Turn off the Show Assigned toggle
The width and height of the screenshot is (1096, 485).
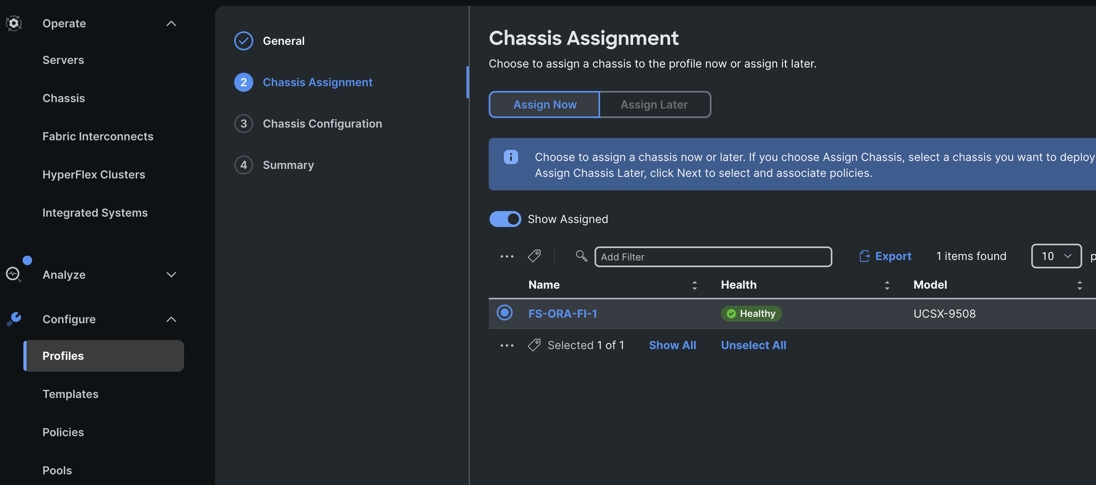505,219
